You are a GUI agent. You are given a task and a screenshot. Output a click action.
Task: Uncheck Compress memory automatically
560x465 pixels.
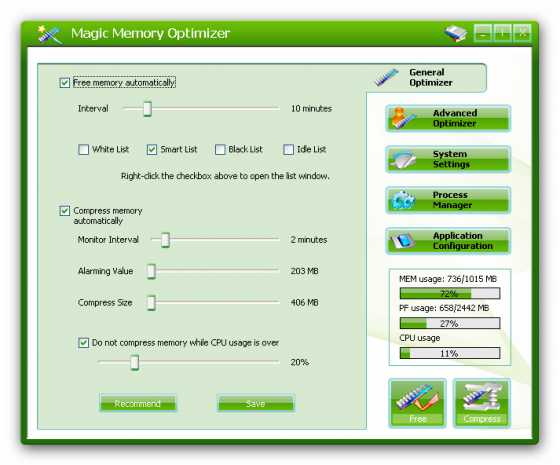point(65,211)
